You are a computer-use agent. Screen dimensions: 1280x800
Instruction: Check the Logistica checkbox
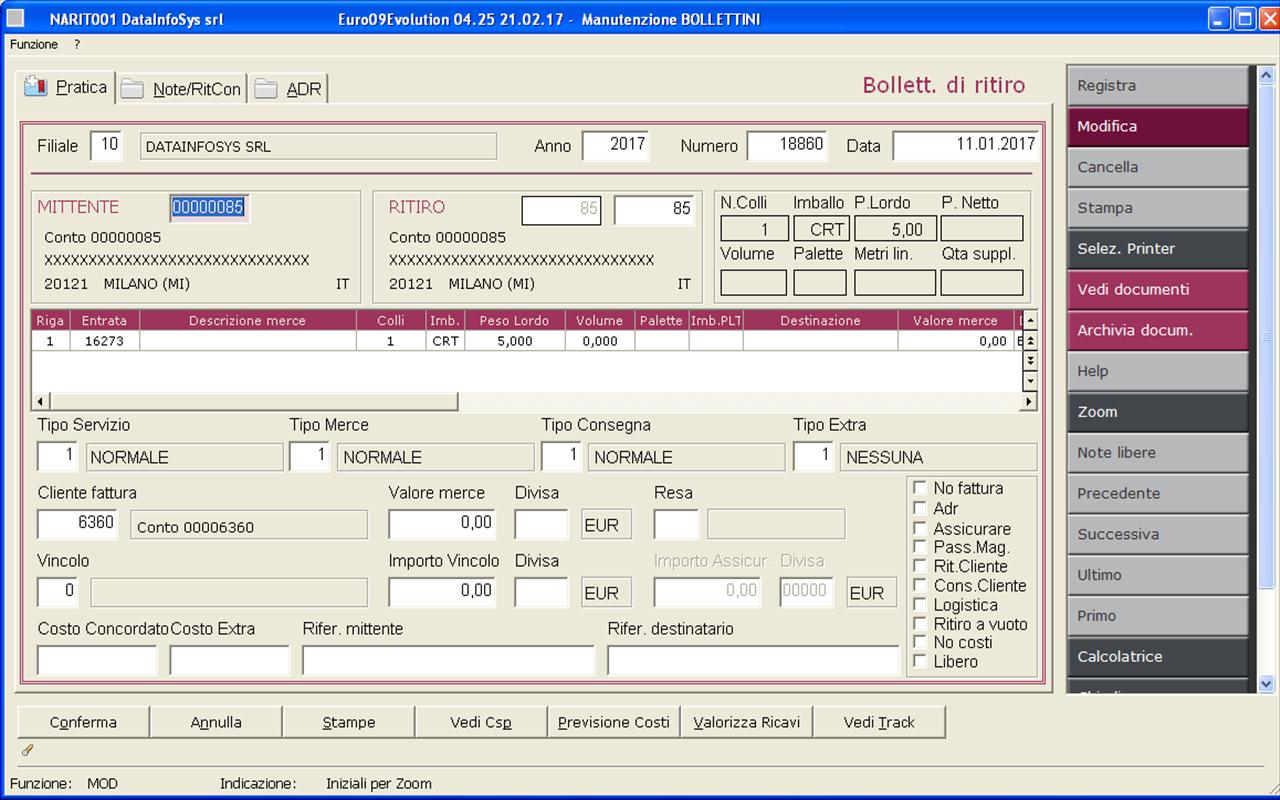[920, 605]
